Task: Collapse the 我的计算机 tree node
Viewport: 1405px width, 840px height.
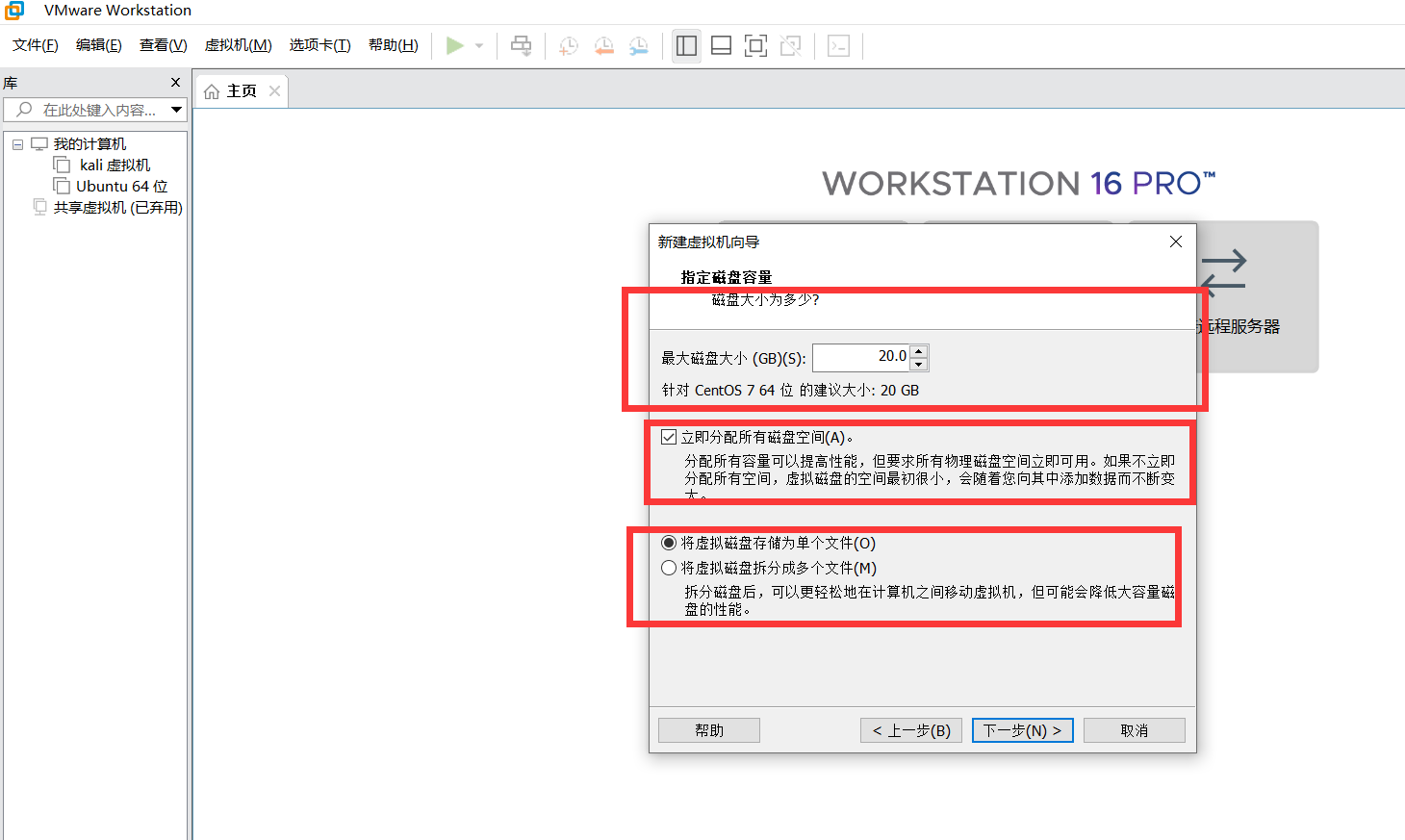Action: click(x=17, y=144)
